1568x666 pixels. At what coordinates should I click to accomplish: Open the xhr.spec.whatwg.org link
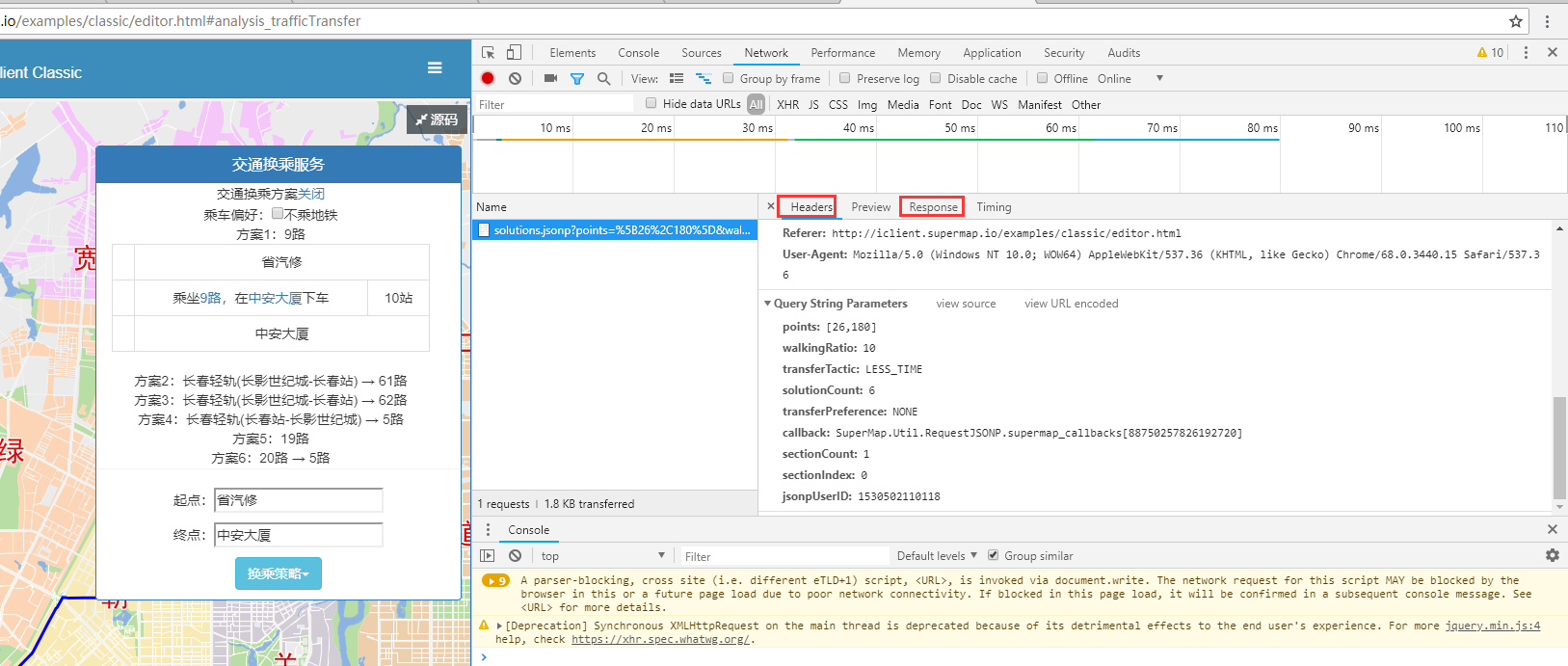(660, 639)
